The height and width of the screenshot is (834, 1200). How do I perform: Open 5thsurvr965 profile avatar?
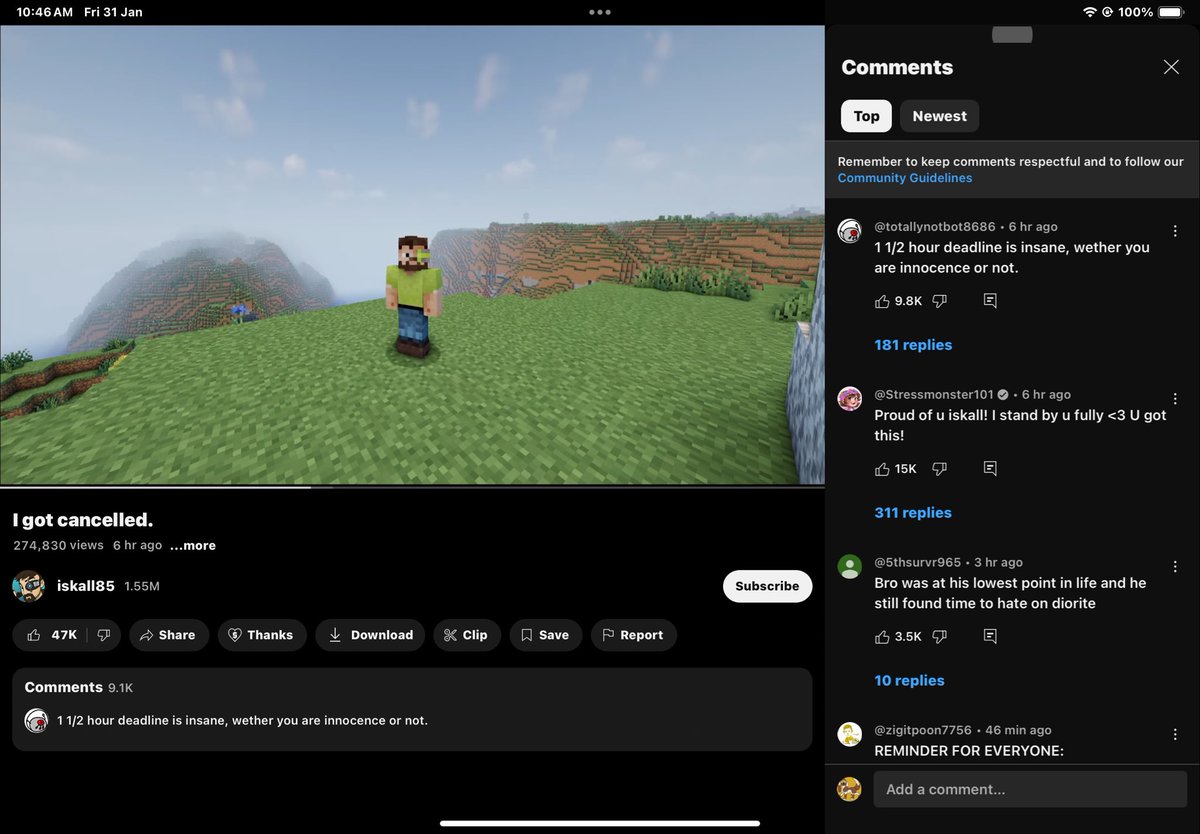(849, 567)
